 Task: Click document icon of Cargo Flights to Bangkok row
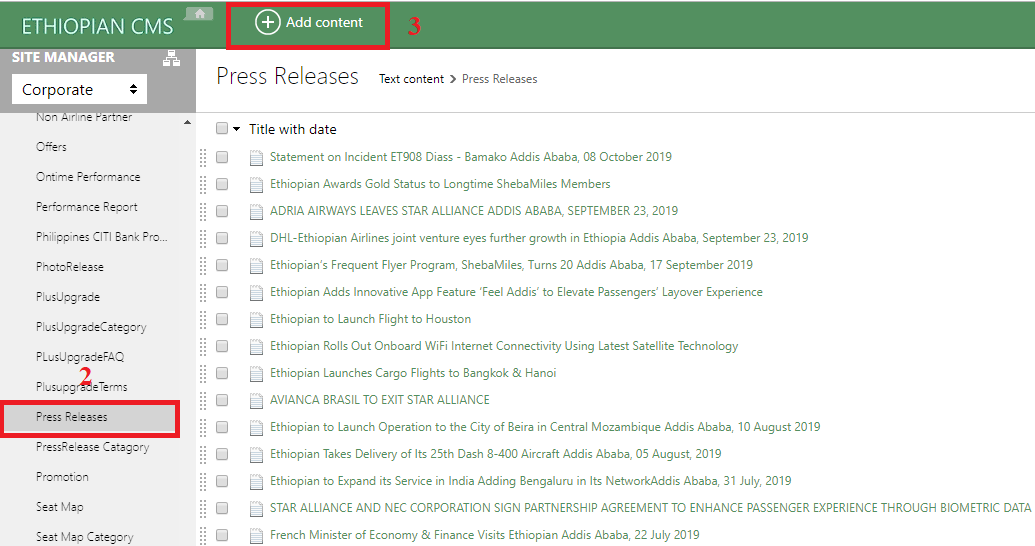coord(256,374)
